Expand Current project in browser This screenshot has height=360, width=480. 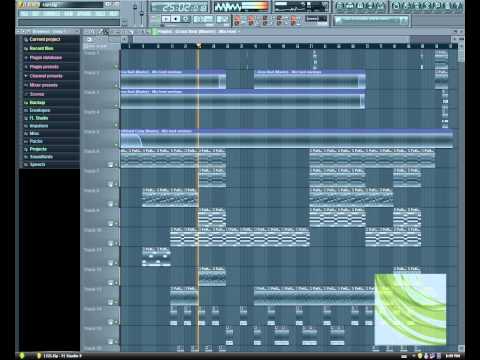pos(45,39)
